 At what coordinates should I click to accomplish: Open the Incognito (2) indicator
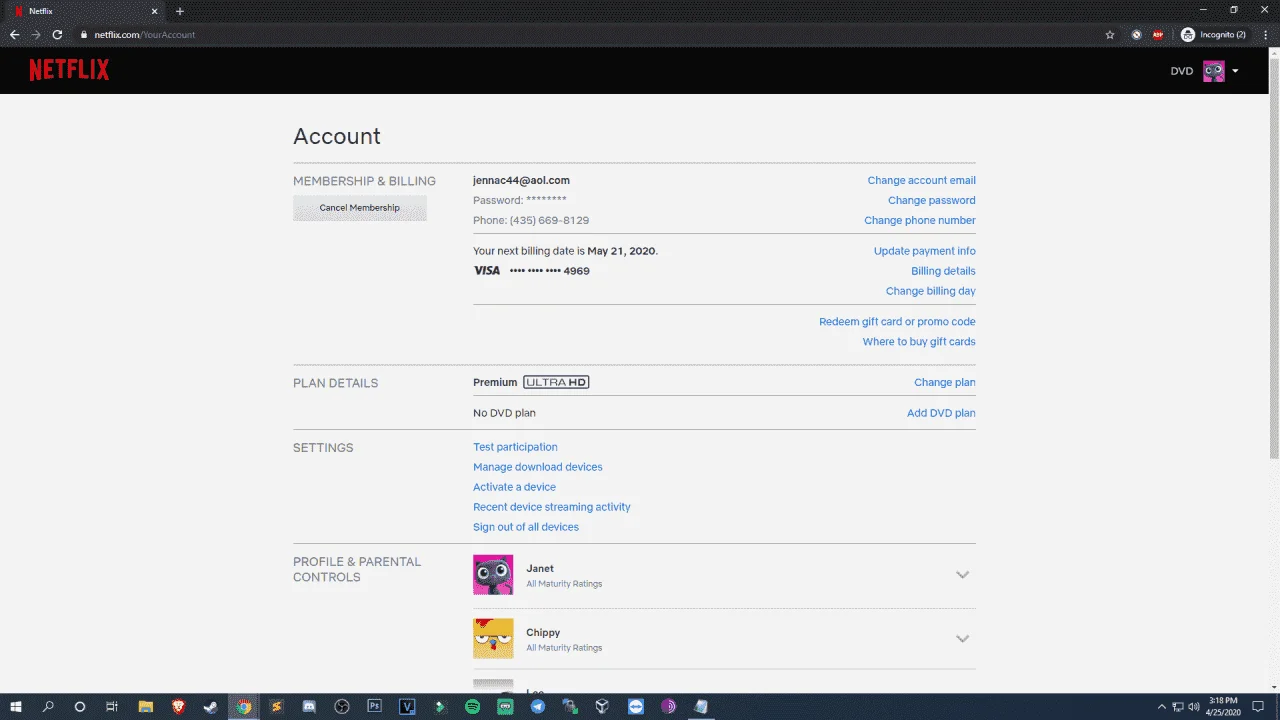(x=1213, y=34)
